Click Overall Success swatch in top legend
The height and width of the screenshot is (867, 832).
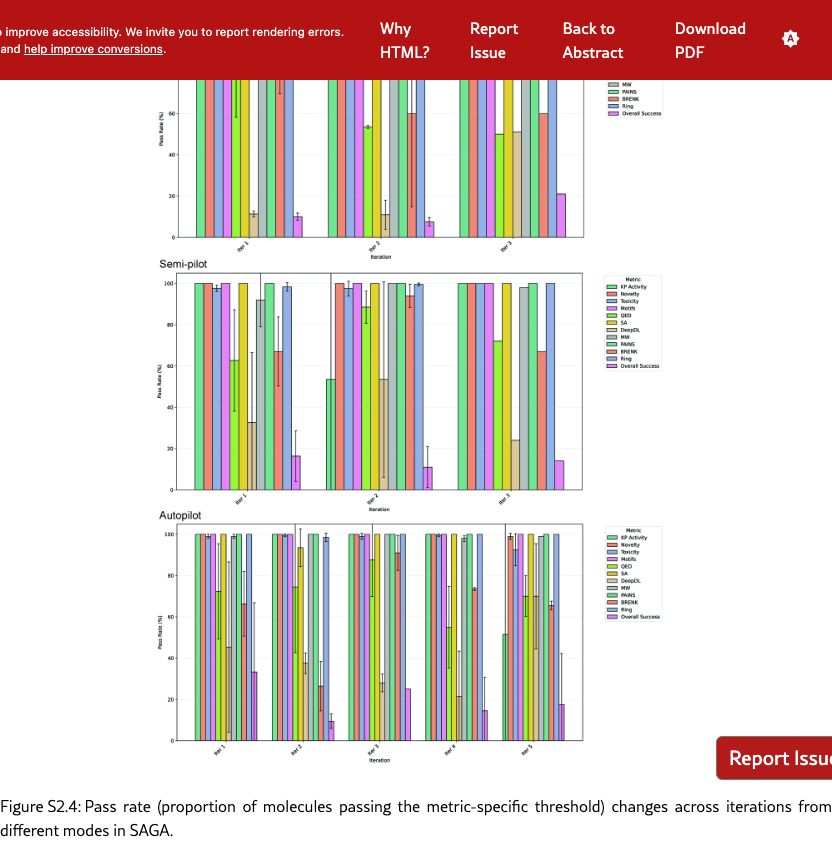pos(613,113)
